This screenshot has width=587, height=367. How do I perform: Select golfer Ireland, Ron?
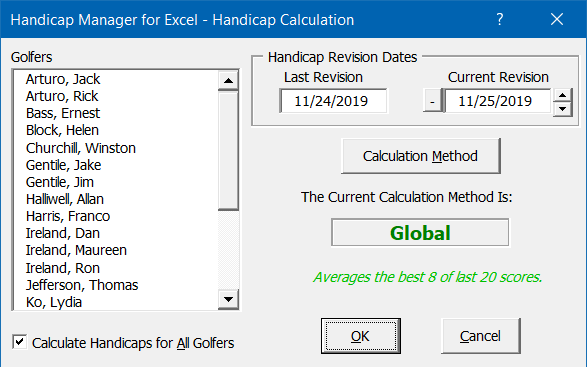click(116, 268)
